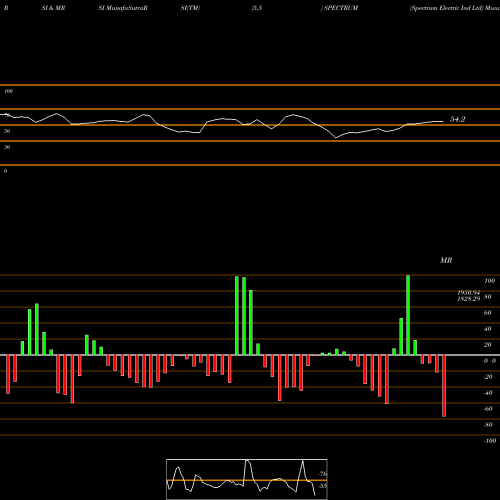Click the MR axis label -100
The image size is (500, 500).
490,441
